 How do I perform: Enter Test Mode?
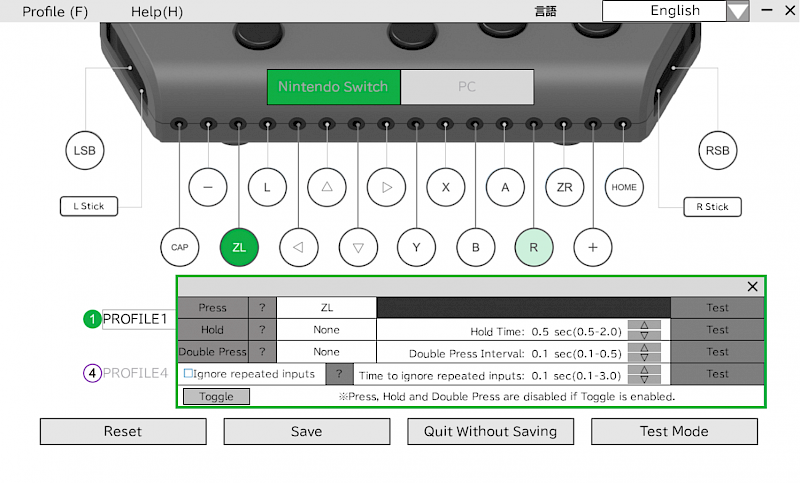click(674, 431)
